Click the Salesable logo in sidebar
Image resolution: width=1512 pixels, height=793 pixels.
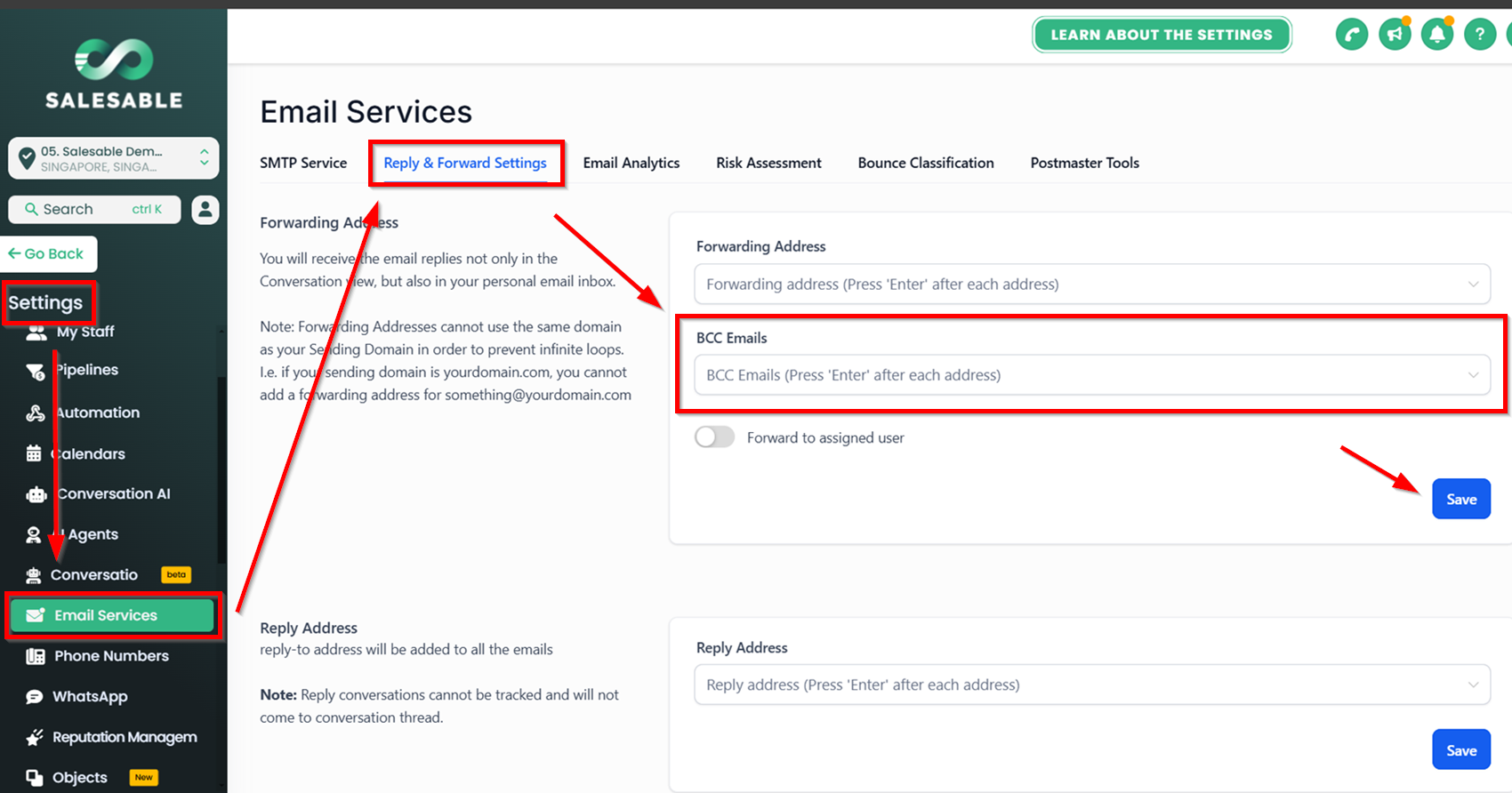(114, 75)
